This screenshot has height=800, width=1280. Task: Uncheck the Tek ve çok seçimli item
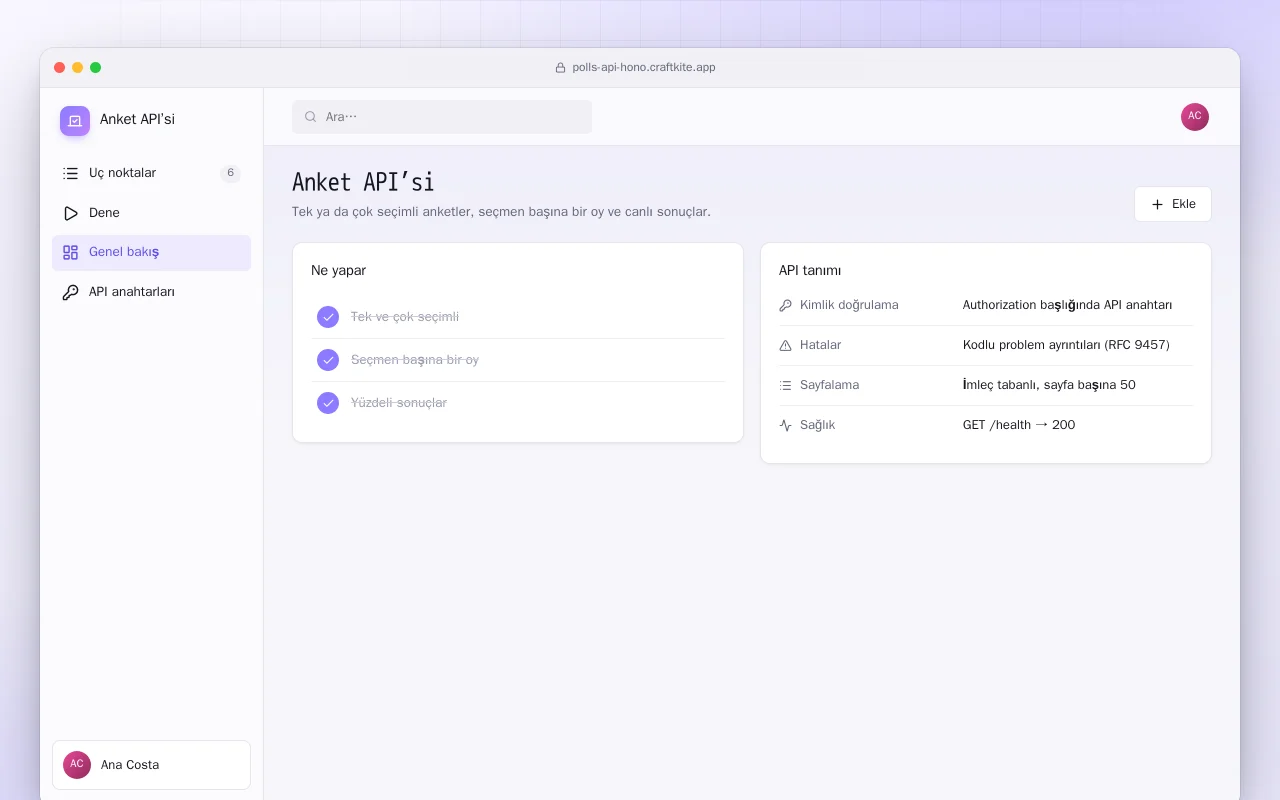click(x=328, y=317)
